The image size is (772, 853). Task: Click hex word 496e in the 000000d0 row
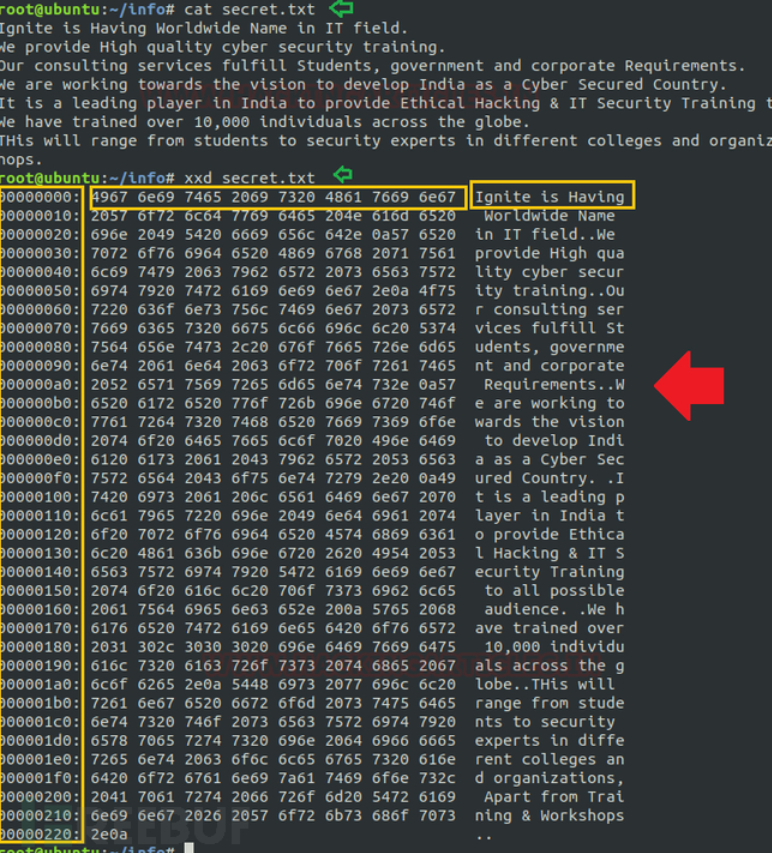point(390,440)
